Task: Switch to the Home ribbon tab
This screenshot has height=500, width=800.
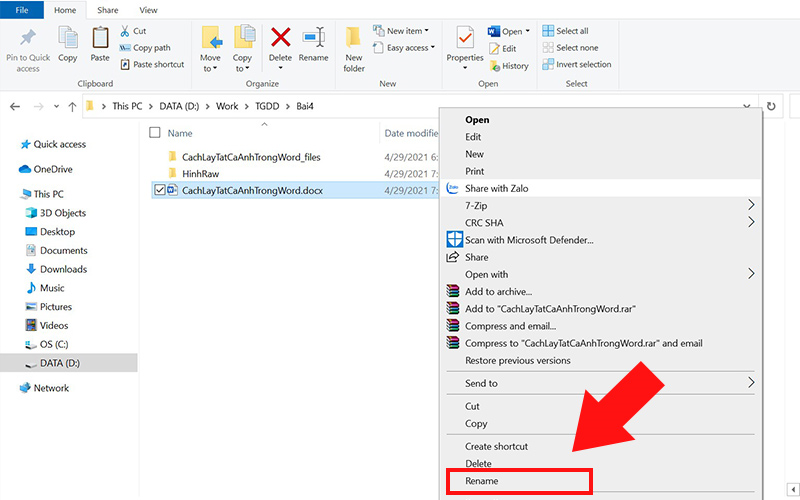Action: [x=65, y=10]
